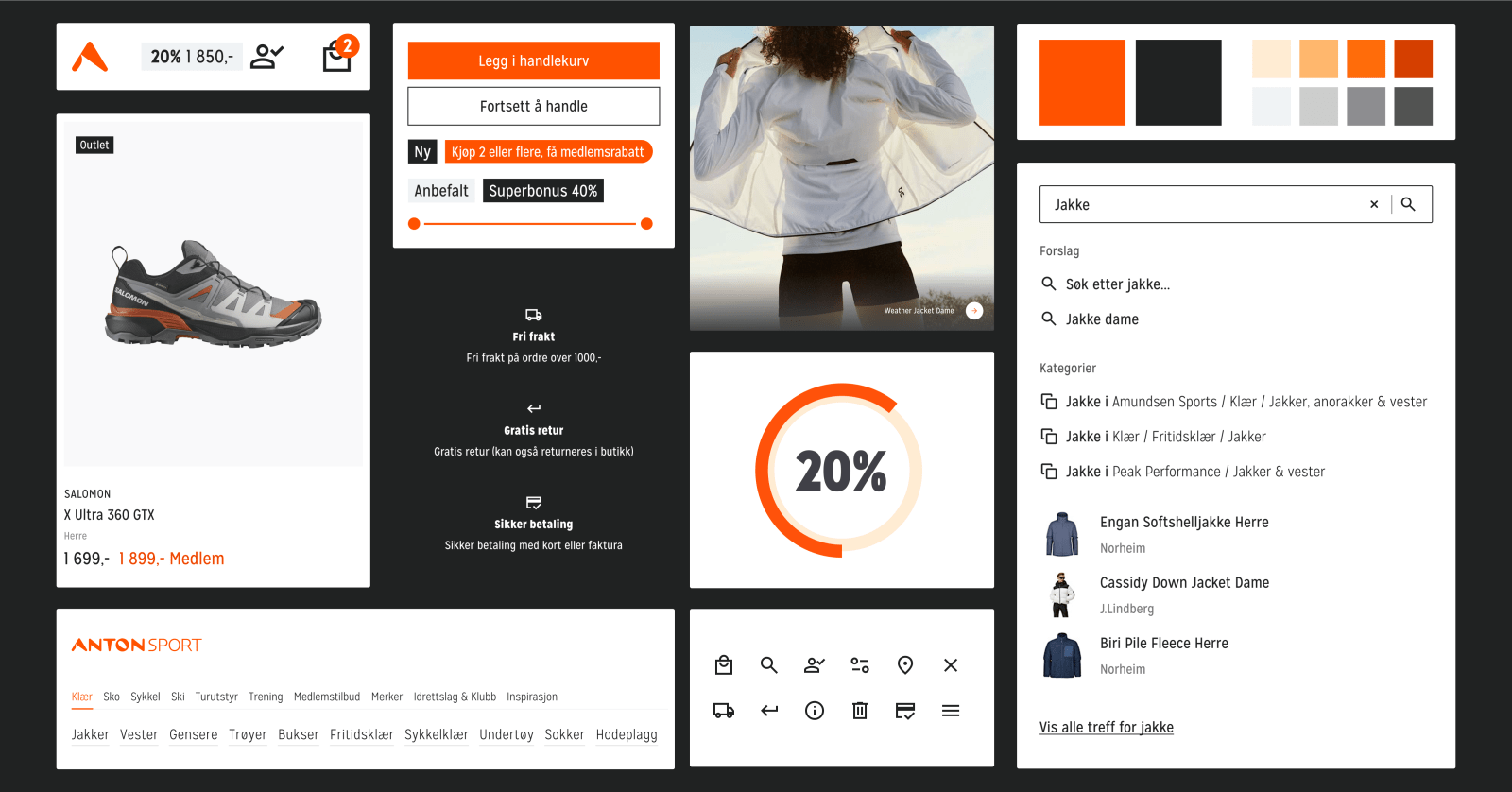1512x792 pixels.
Task: Click the Salomon shoe product image
Action: (214, 294)
